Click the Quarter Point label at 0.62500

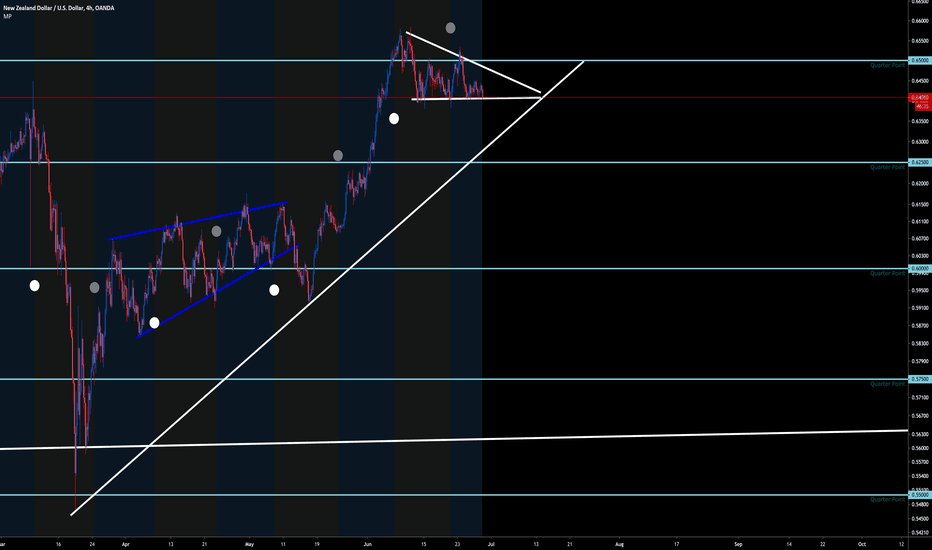tap(887, 167)
